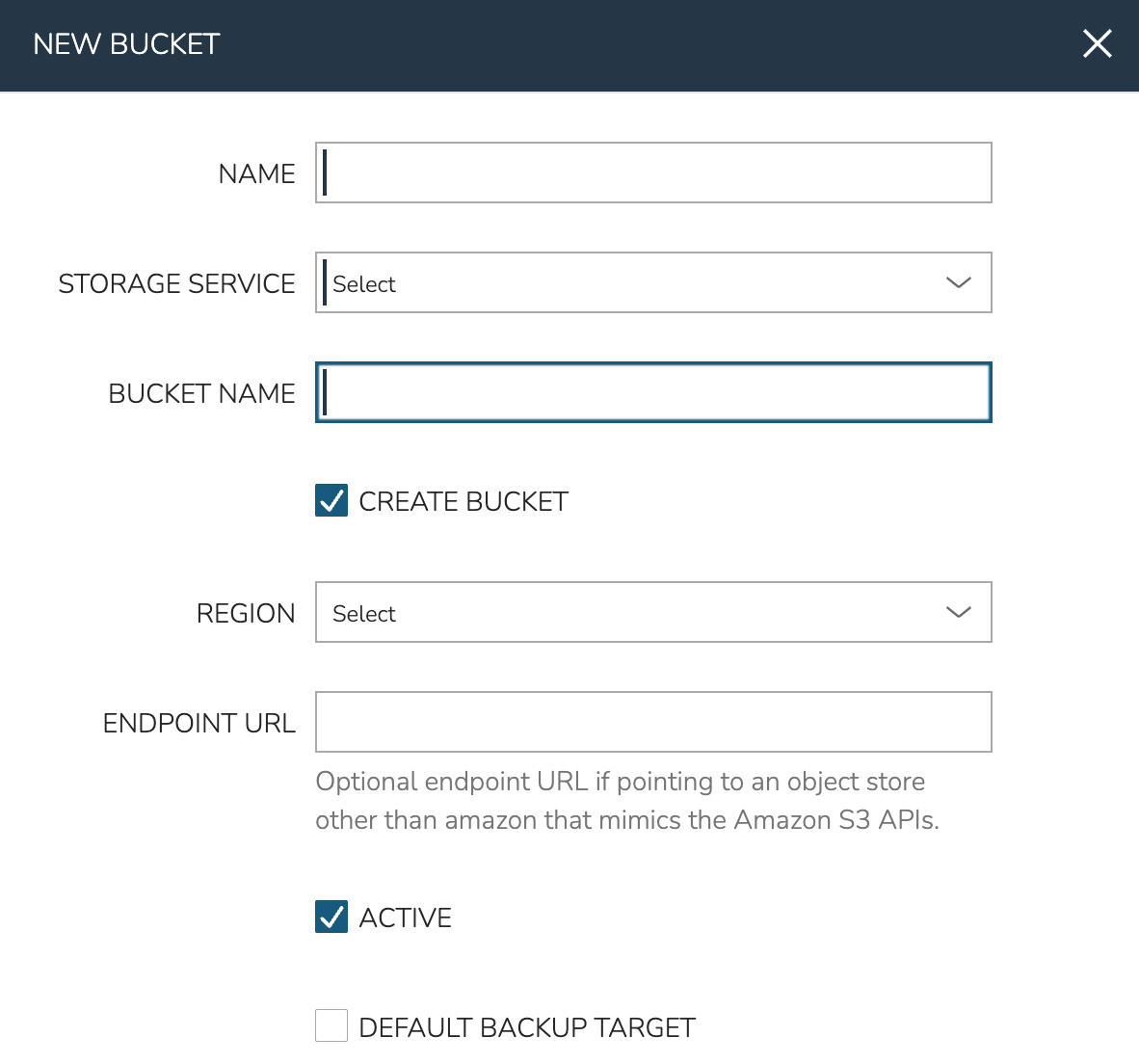Click the Region dropdown chevron arrow
The height and width of the screenshot is (1064, 1139).
click(958, 613)
